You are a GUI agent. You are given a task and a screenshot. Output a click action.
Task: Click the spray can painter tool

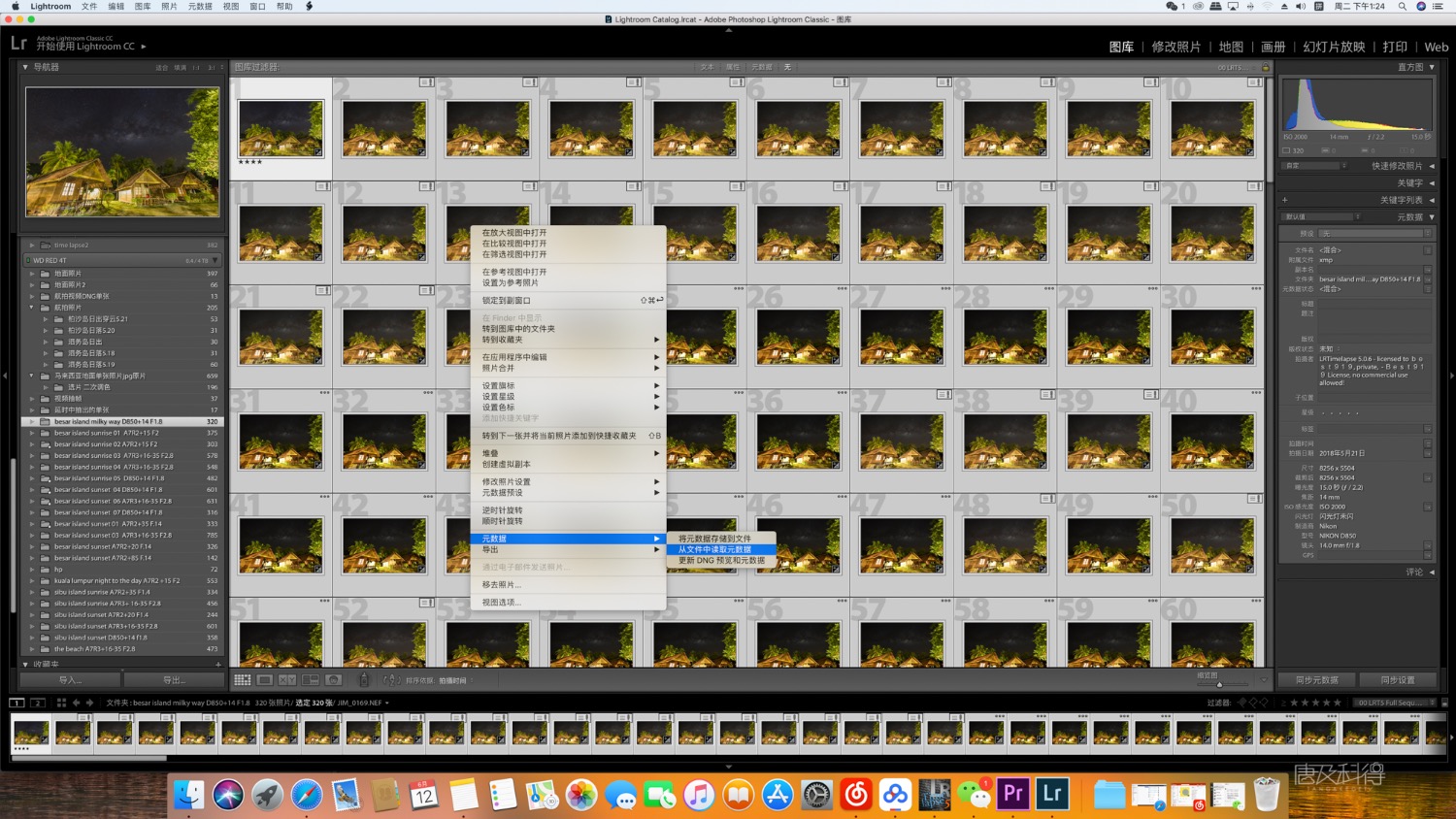coord(364,680)
